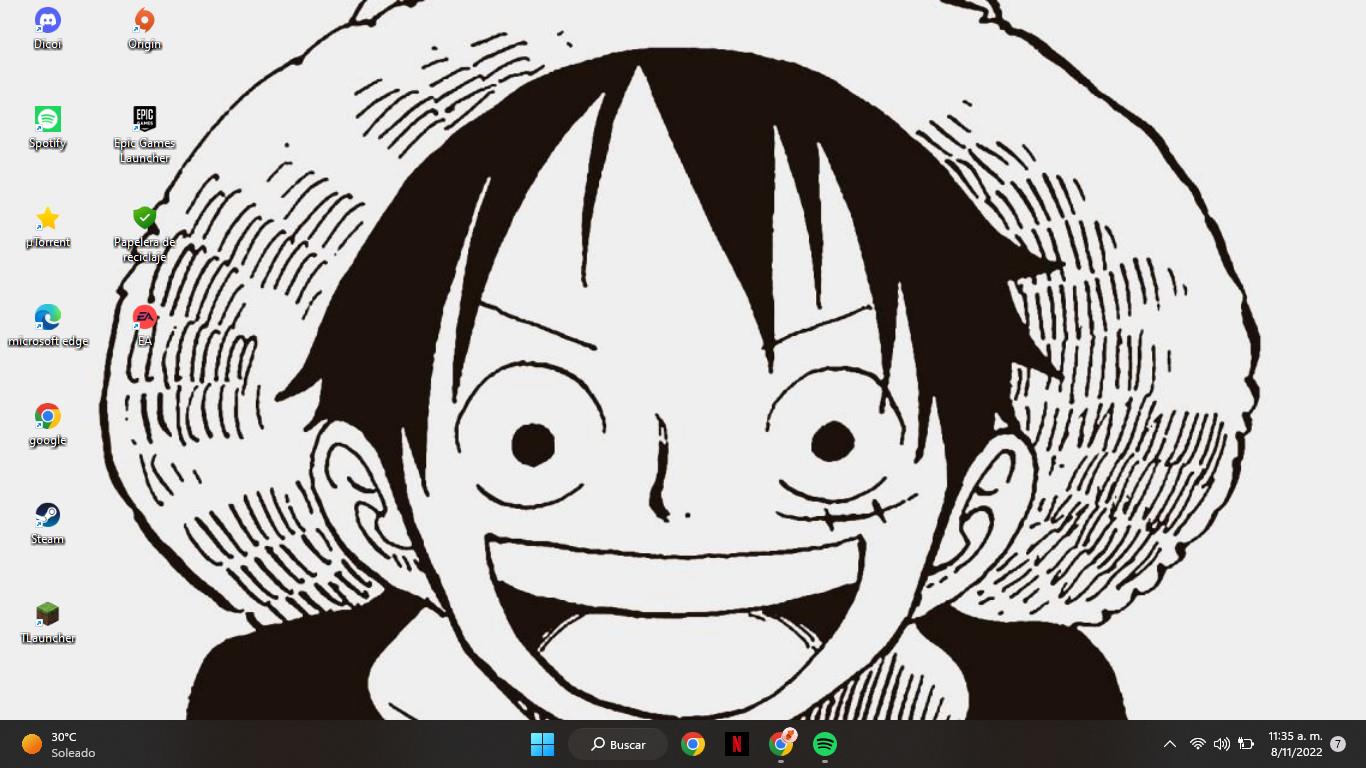This screenshot has width=1366, height=768.
Task: Click the Buscar search box in taskbar
Action: [x=618, y=744]
